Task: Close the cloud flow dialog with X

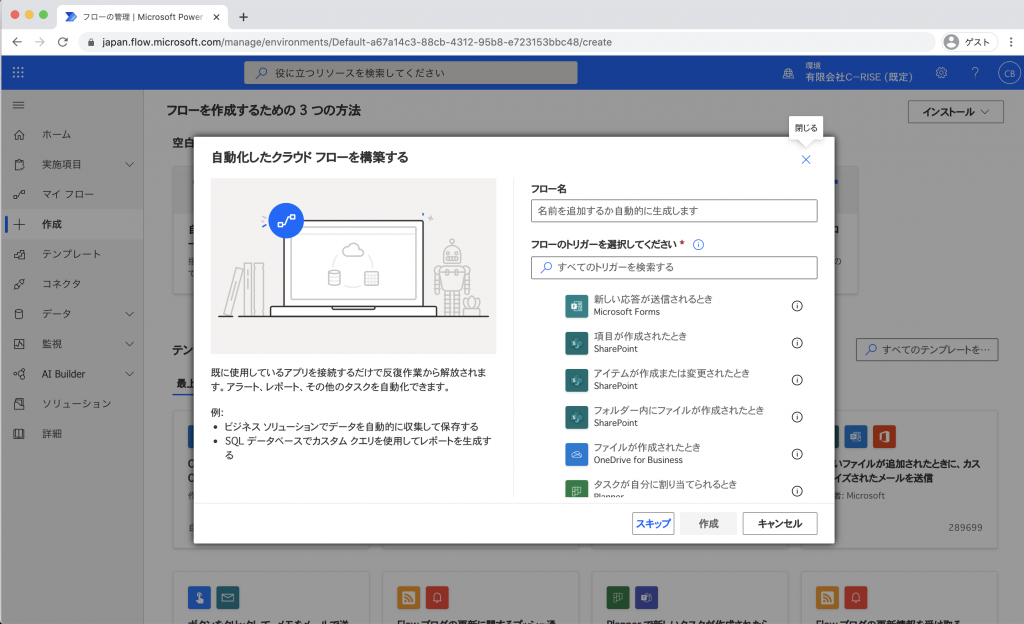Action: pos(806,160)
